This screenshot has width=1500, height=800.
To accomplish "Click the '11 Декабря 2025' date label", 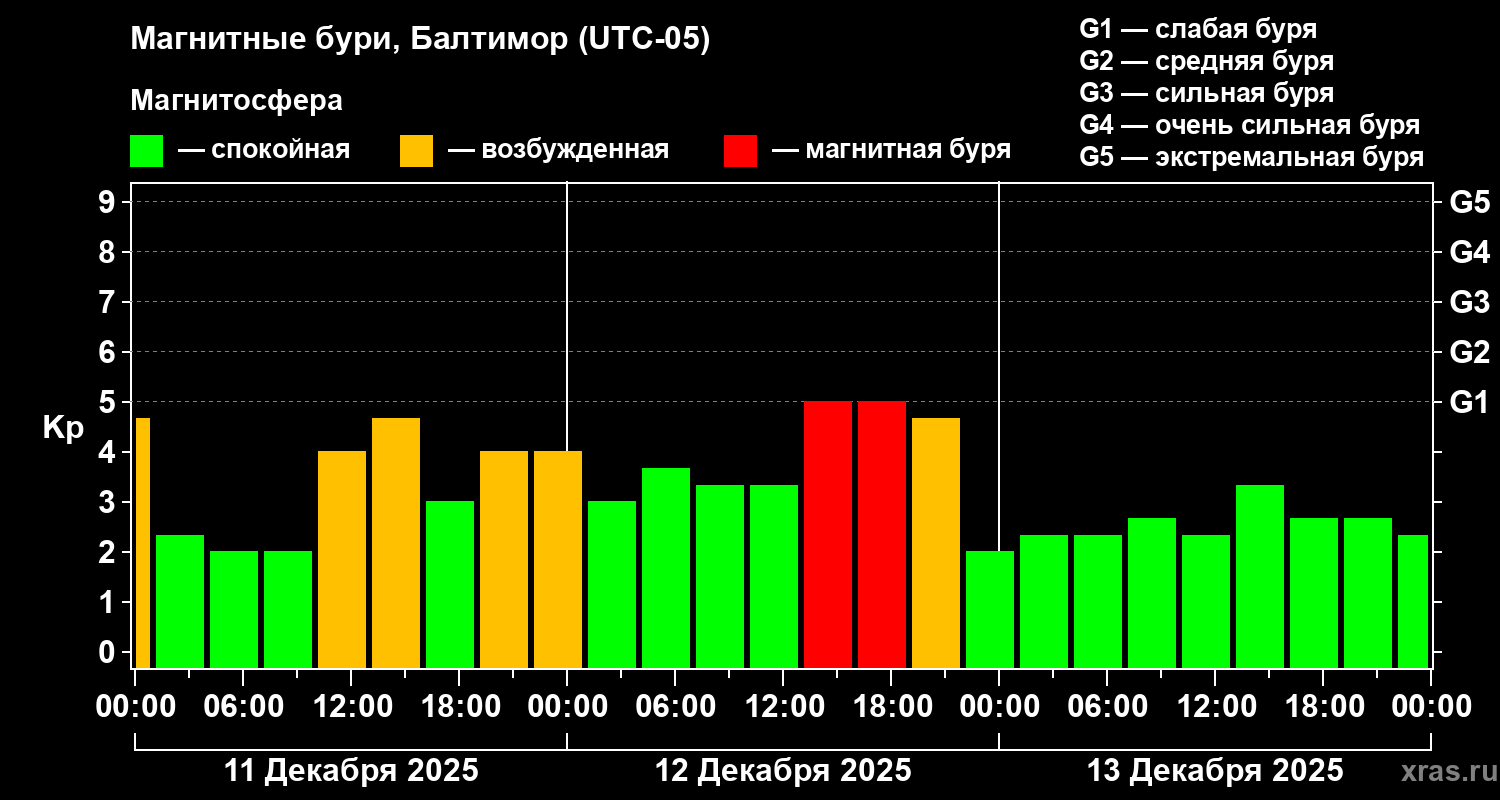I will pos(351,771).
